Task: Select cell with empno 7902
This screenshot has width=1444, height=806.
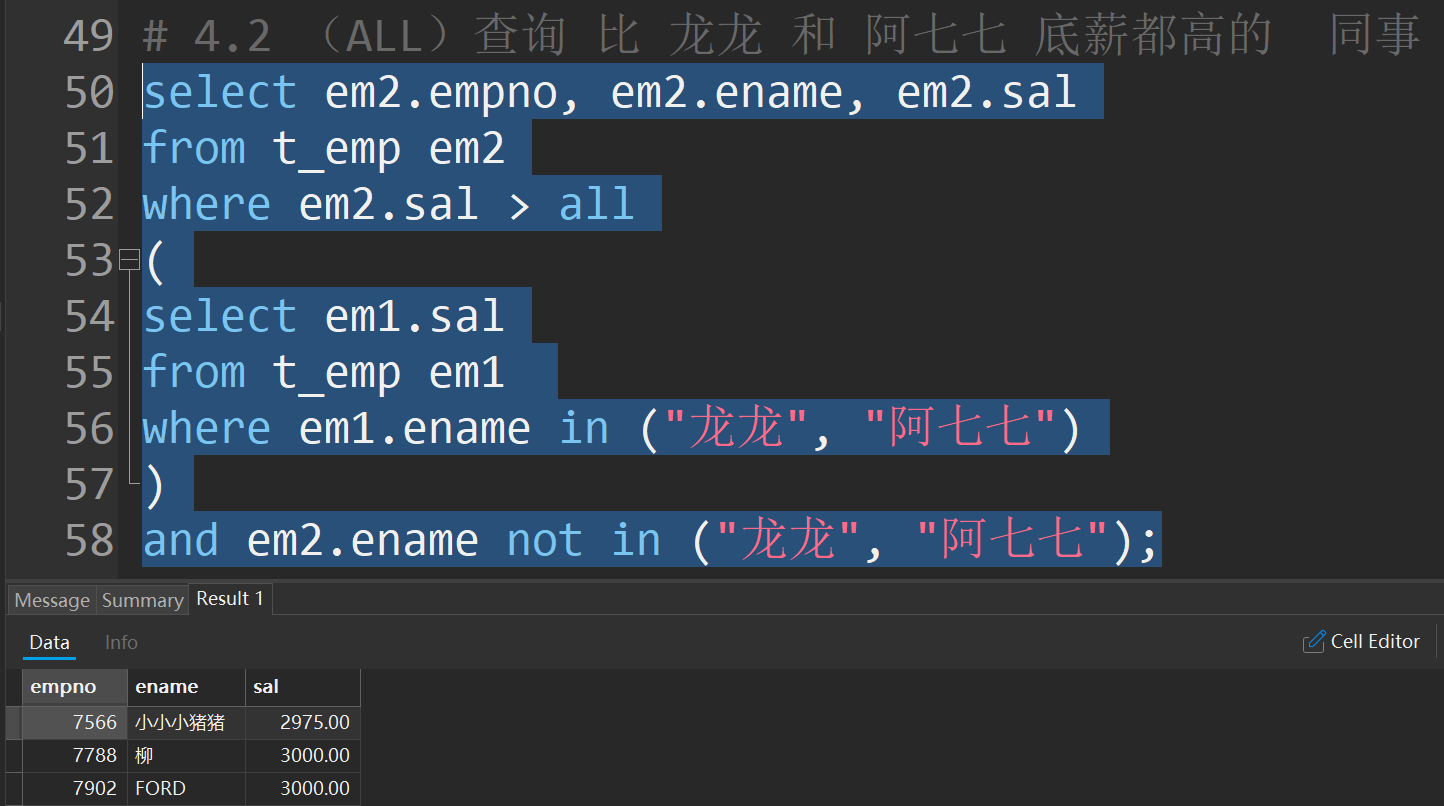Action: click(x=75, y=788)
